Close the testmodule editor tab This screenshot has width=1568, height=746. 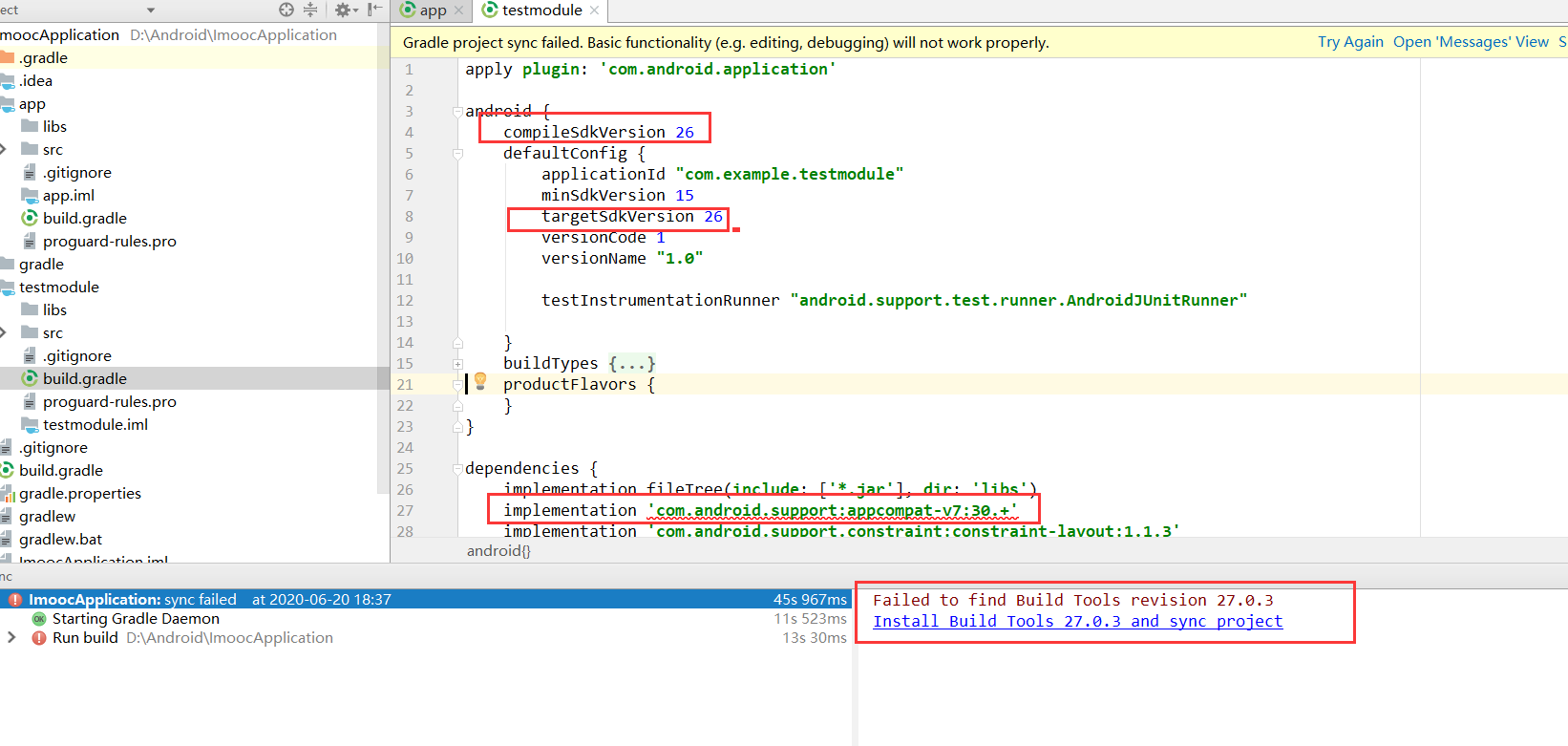click(594, 11)
